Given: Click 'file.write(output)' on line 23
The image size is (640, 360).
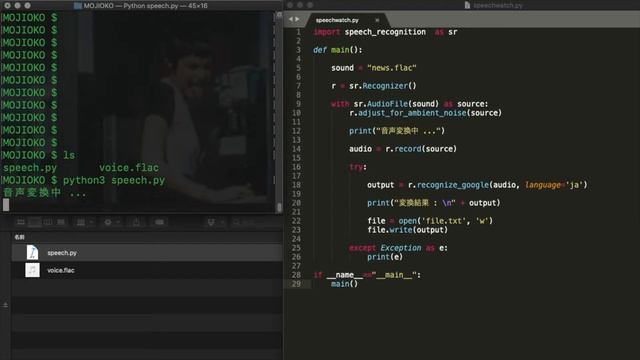Looking at the screenshot, I should [407, 230].
